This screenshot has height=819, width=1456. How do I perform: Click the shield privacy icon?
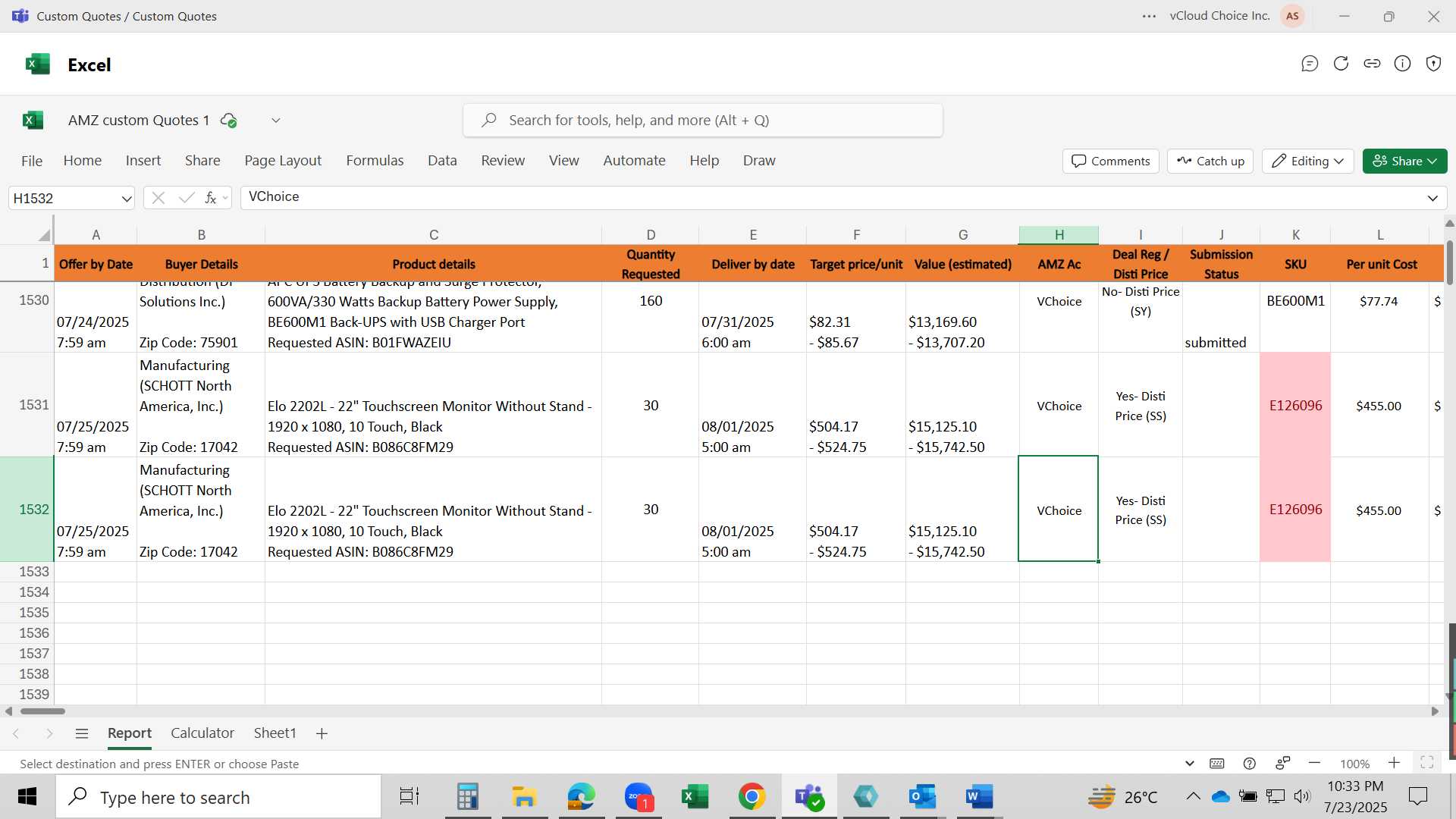1433,64
